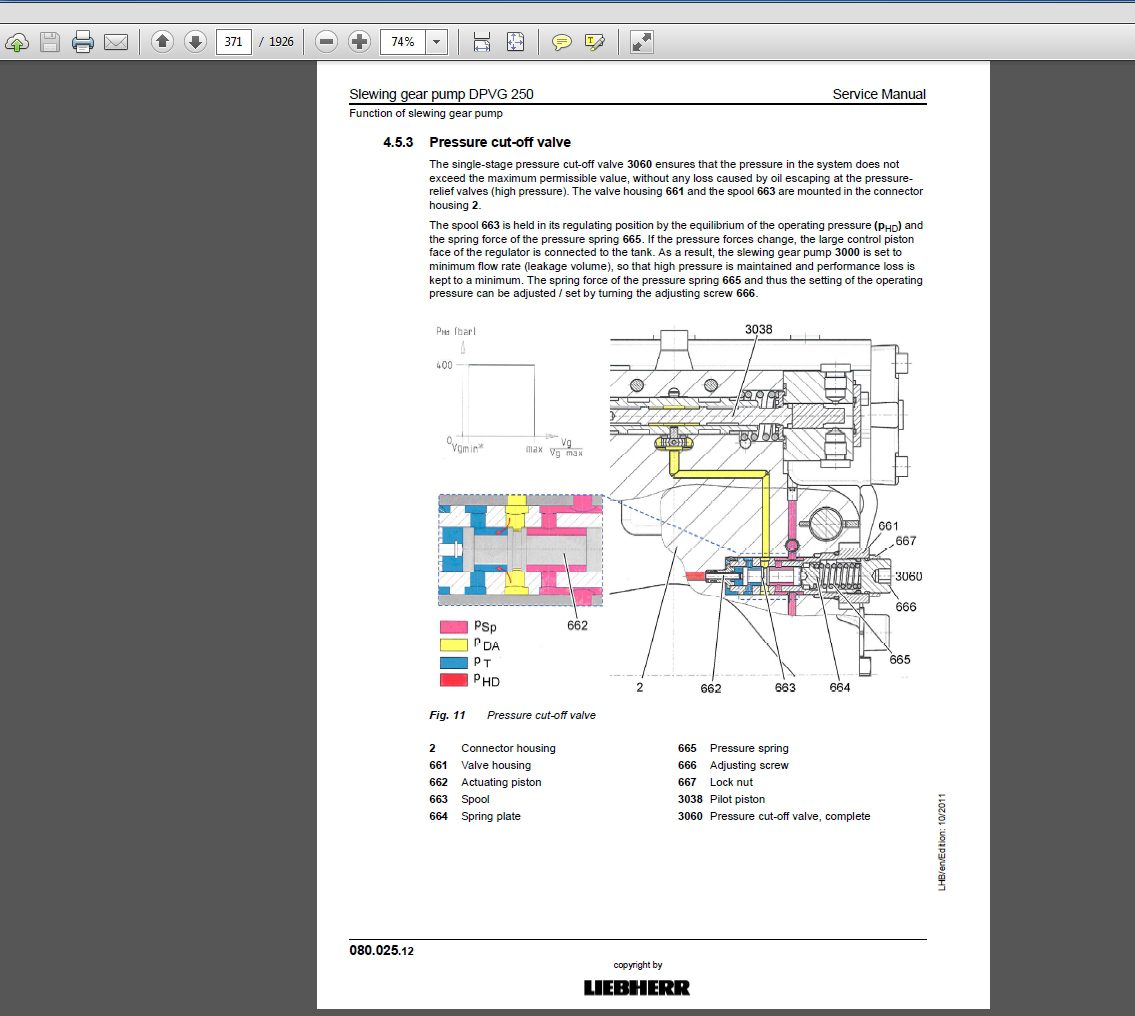Select the highlight text tool

[595, 43]
